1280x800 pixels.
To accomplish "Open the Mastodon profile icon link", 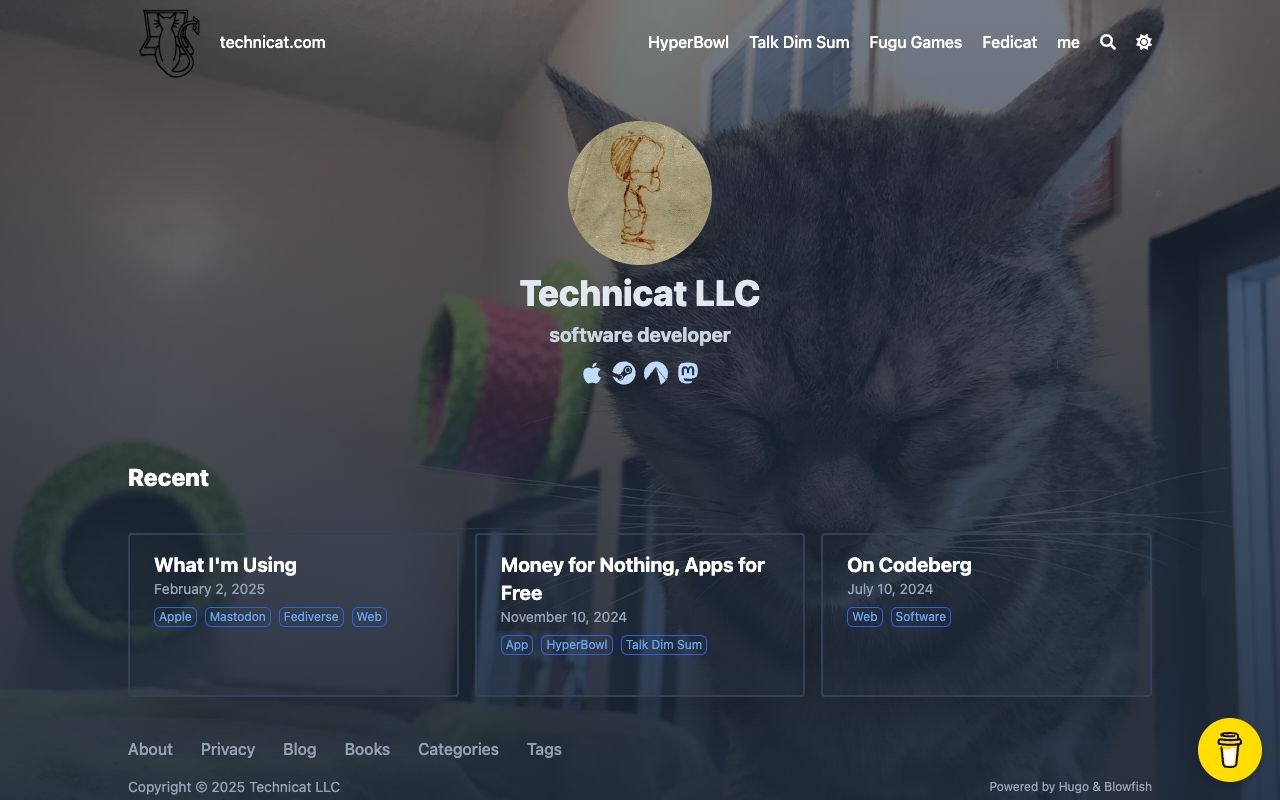I will coord(688,373).
